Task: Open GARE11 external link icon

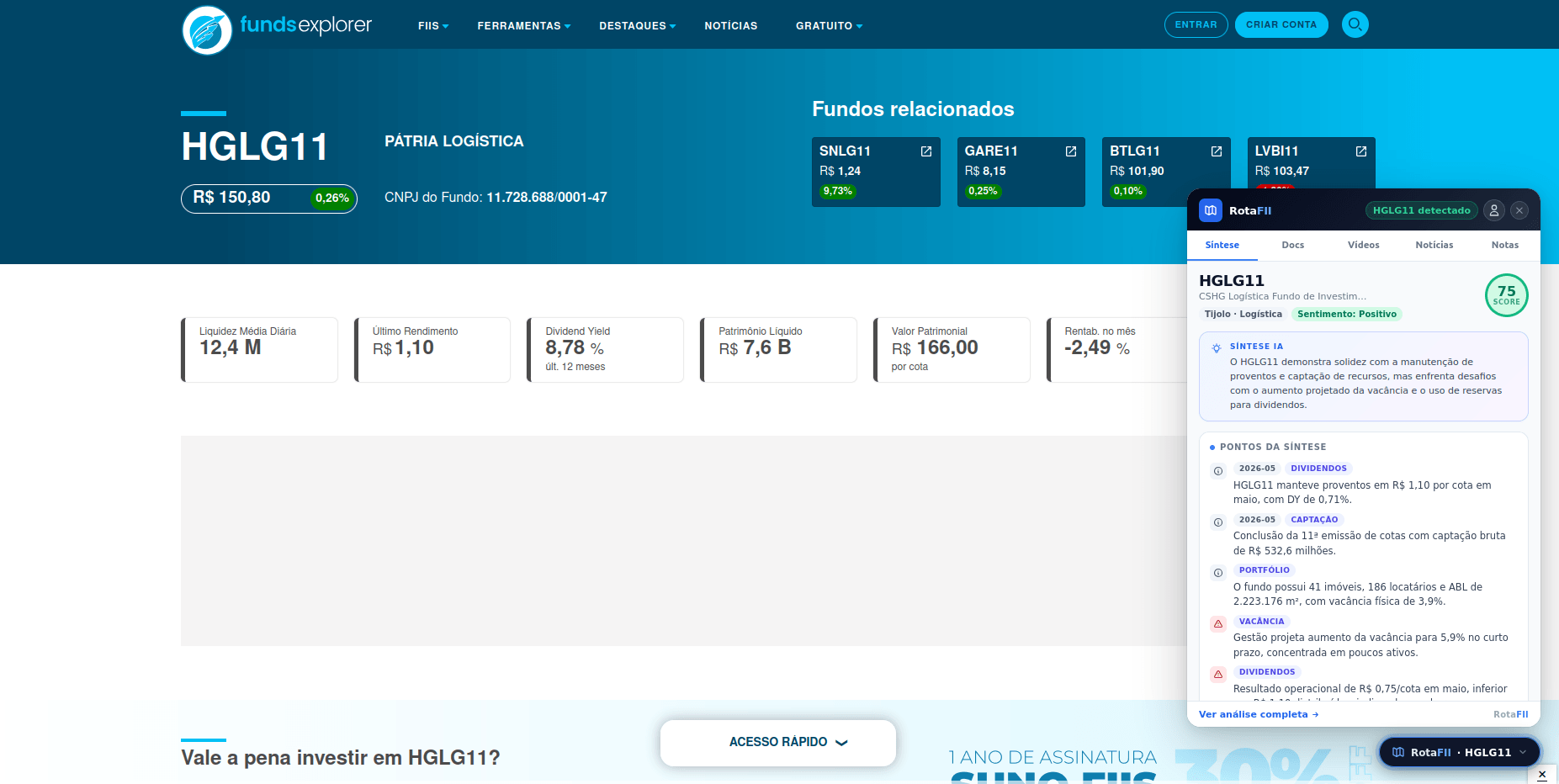Action: [x=1070, y=151]
